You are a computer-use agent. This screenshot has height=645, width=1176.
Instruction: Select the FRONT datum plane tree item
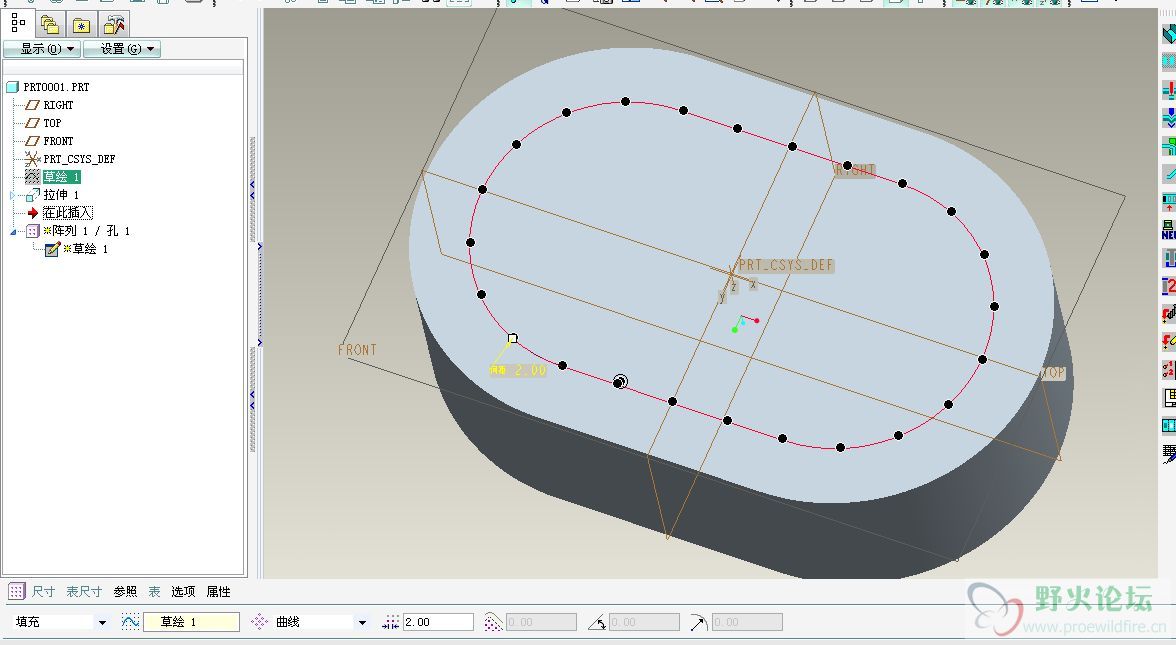point(58,141)
